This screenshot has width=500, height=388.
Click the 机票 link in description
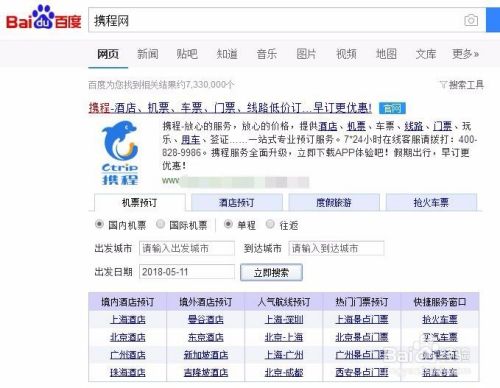coord(356,126)
